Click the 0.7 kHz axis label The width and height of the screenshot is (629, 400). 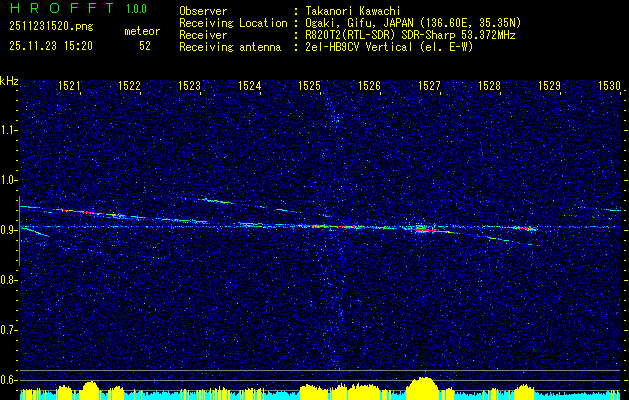point(9,330)
